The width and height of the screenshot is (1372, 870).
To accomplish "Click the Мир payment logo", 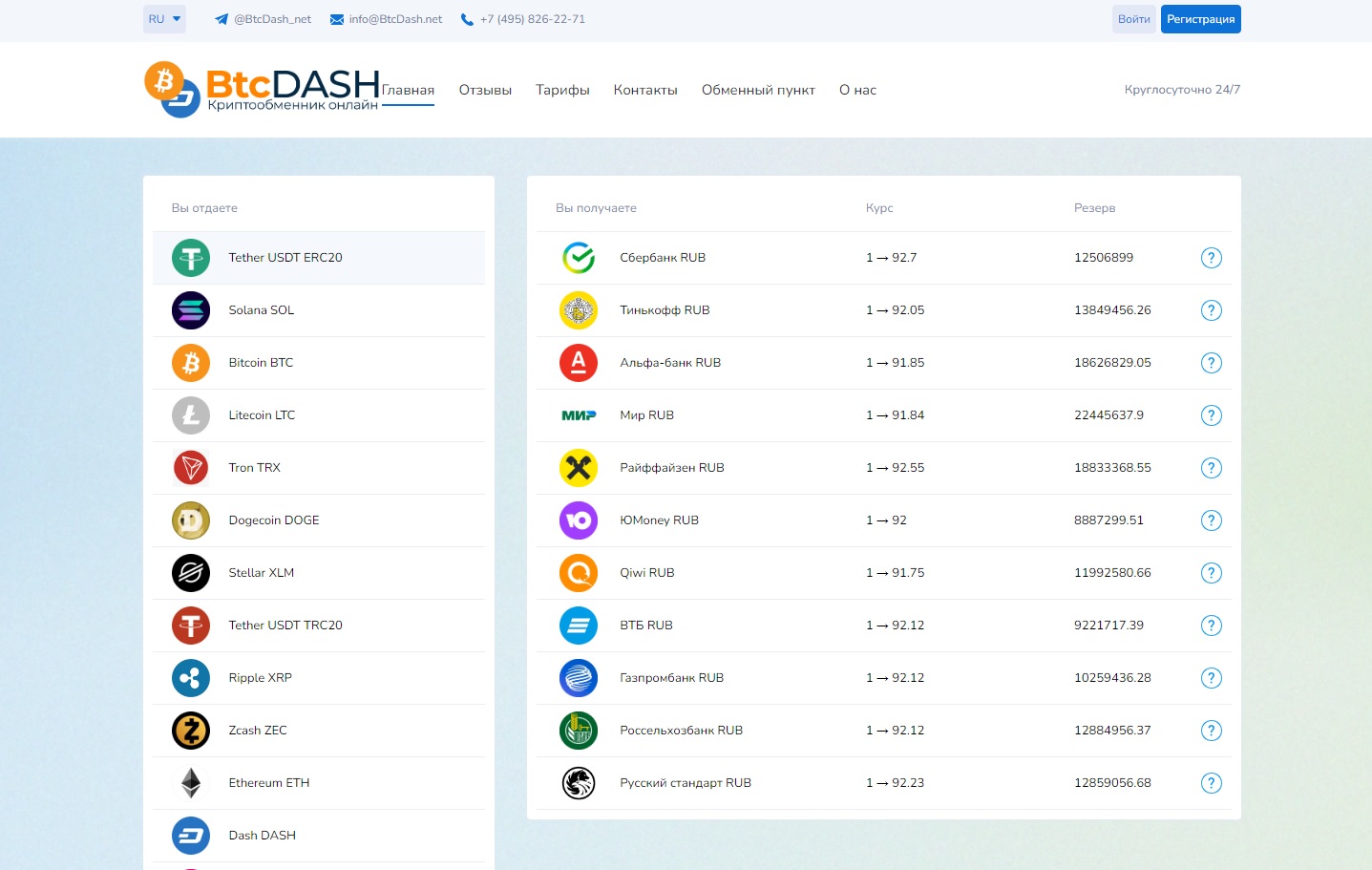I will pyautogui.click(x=579, y=415).
